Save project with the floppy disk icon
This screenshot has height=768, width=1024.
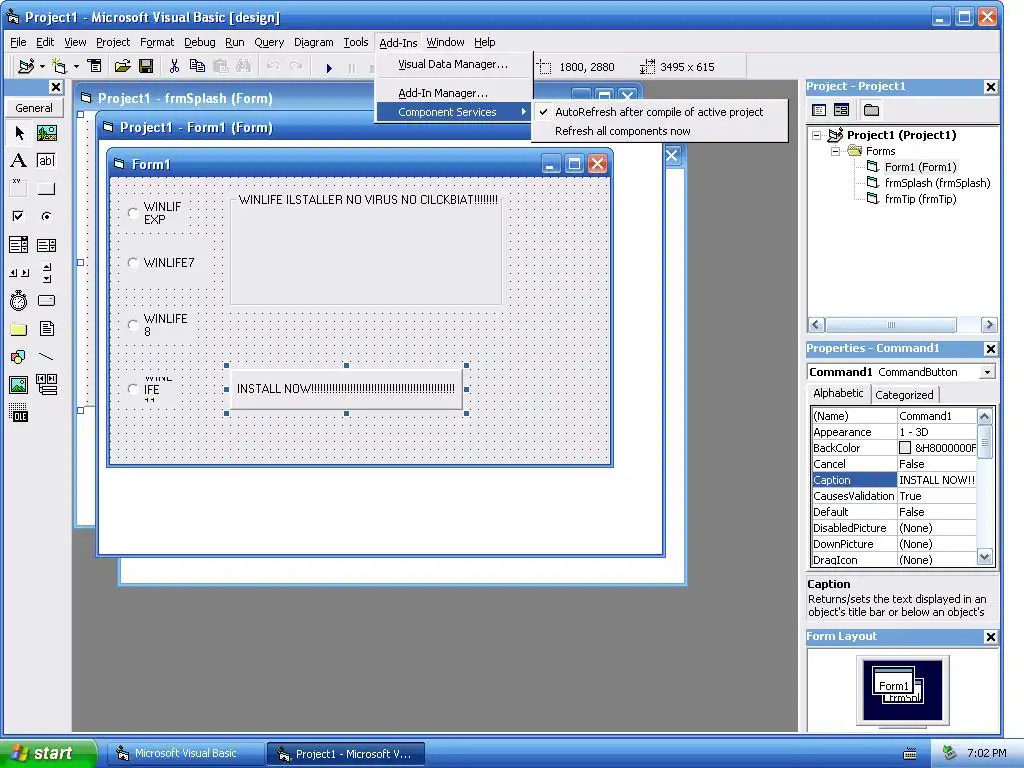[x=146, y=66]
